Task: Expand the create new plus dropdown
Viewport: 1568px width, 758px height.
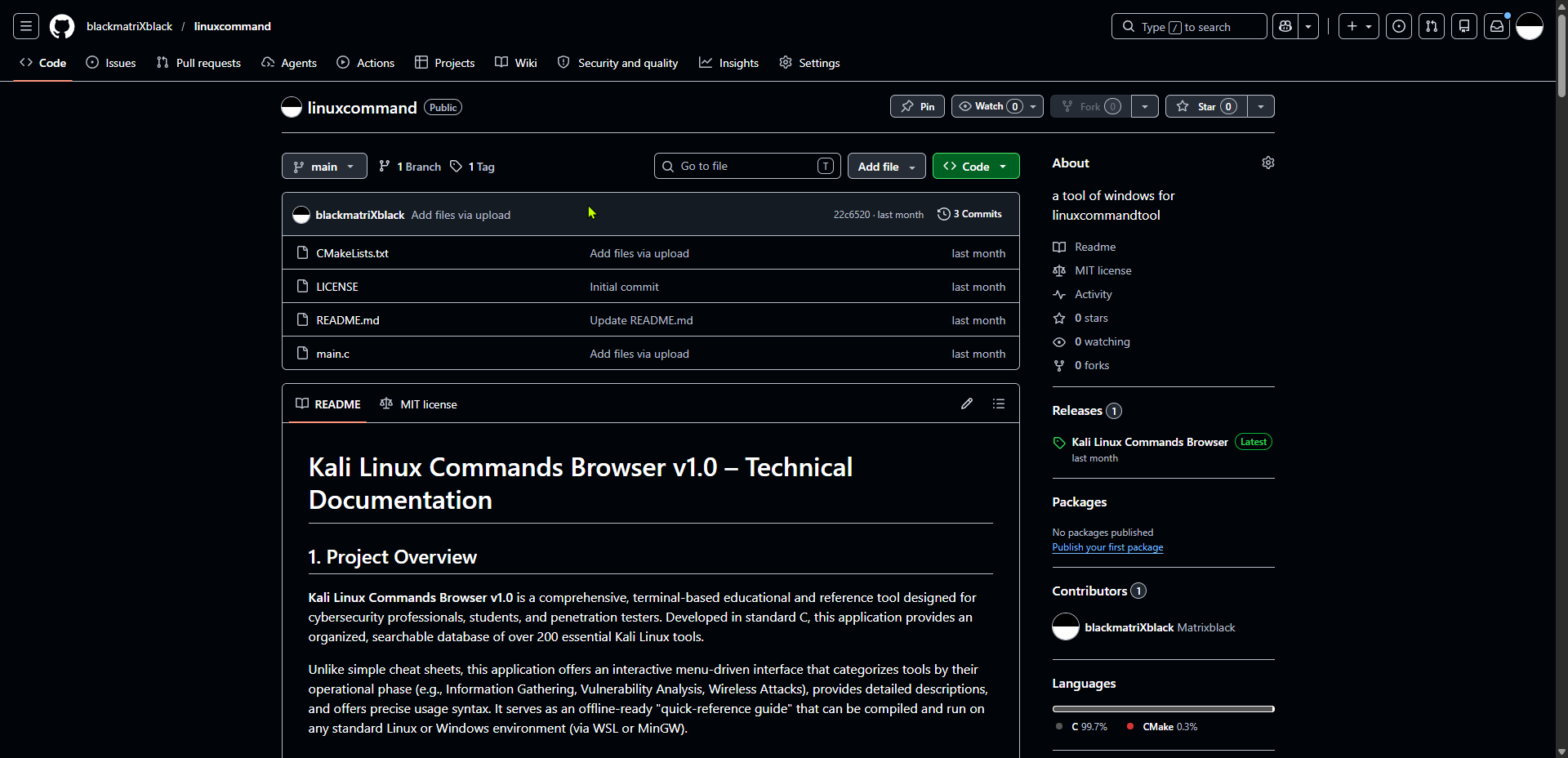Action: (1359, 26)
